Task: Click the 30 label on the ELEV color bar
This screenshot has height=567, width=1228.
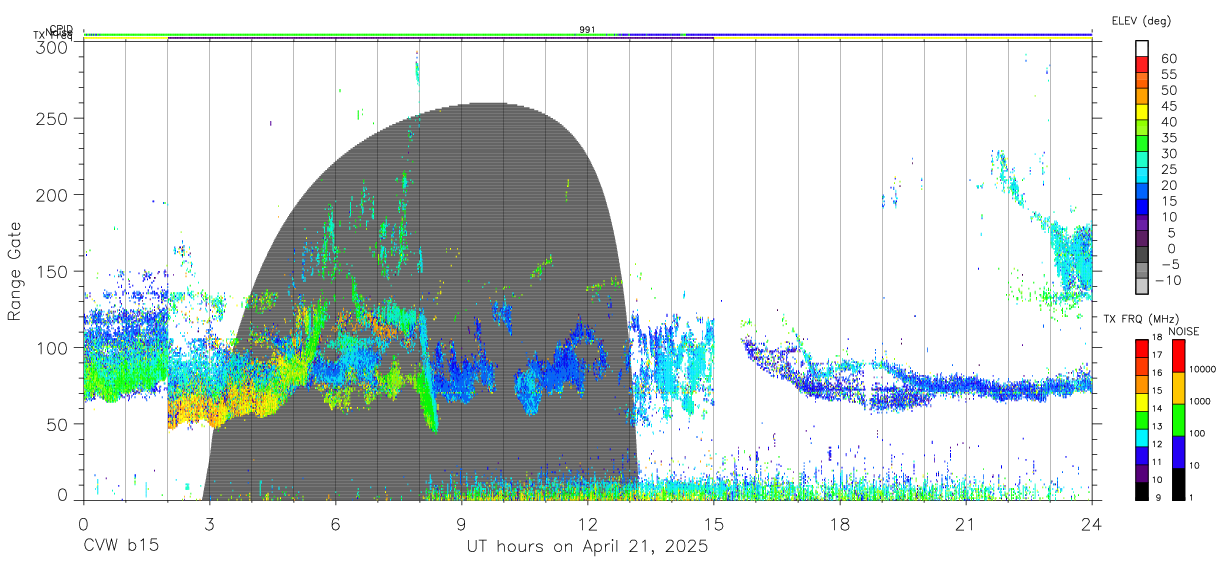Action: click(x=1169, y=153)
